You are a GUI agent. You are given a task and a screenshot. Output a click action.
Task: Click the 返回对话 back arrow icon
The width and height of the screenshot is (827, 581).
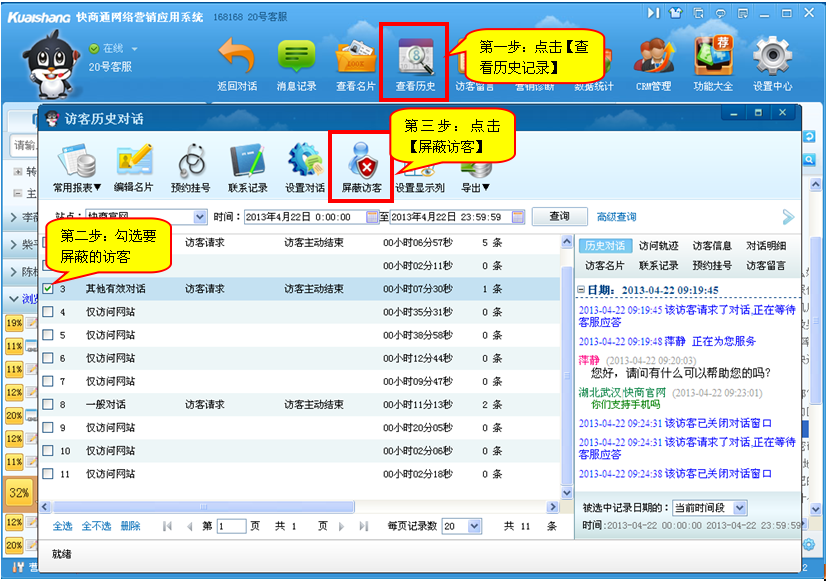coord(237,56)
